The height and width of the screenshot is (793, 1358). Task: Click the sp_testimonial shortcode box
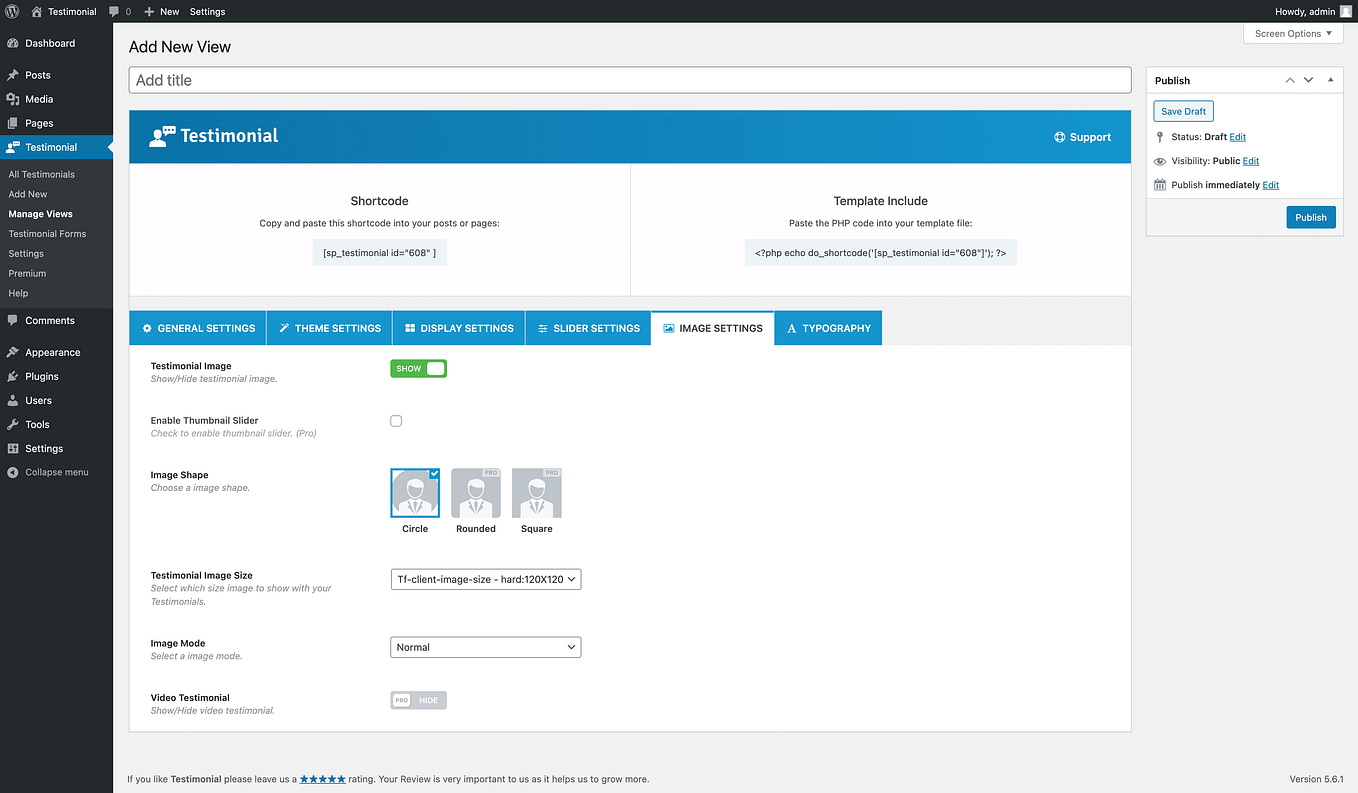pyautogui.click(x=379, y=253)
